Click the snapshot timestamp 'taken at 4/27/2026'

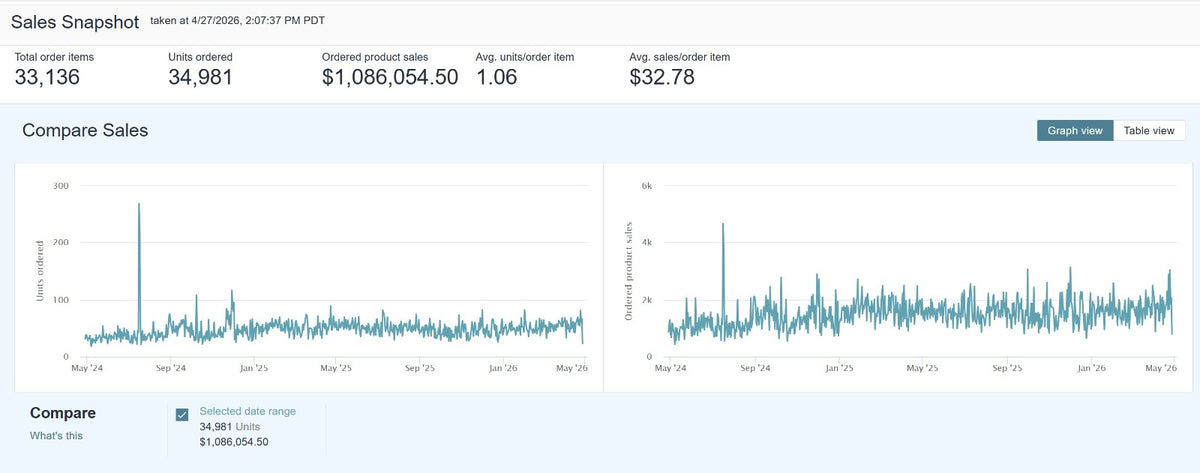click(237, 20)
